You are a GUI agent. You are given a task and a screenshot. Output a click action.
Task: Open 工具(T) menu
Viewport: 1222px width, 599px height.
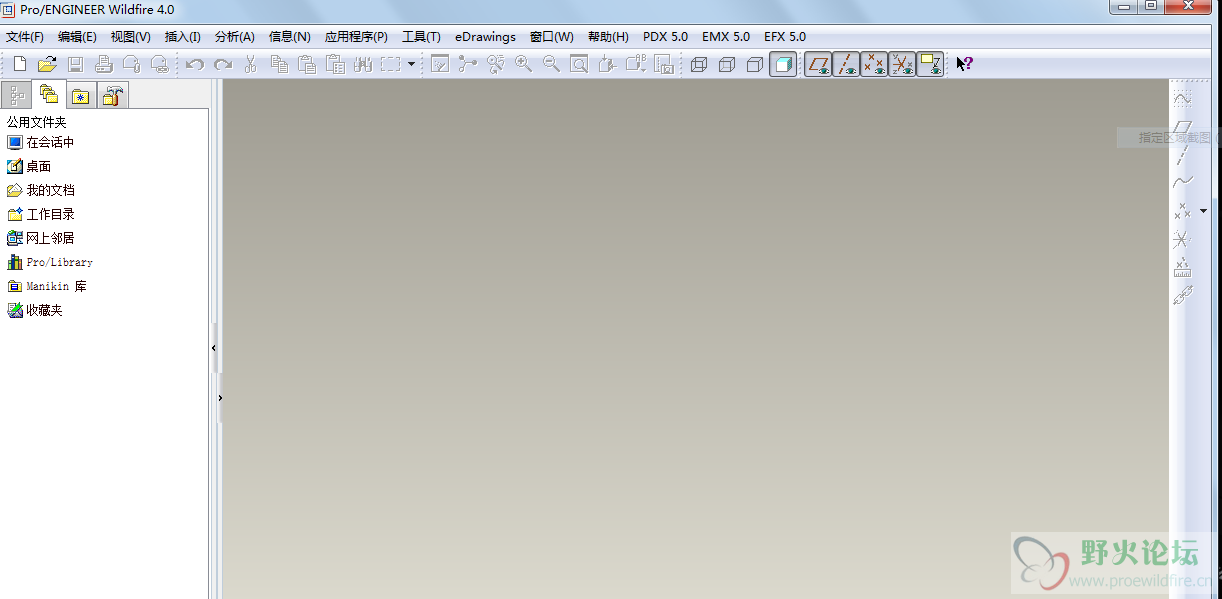coord(421,36)
